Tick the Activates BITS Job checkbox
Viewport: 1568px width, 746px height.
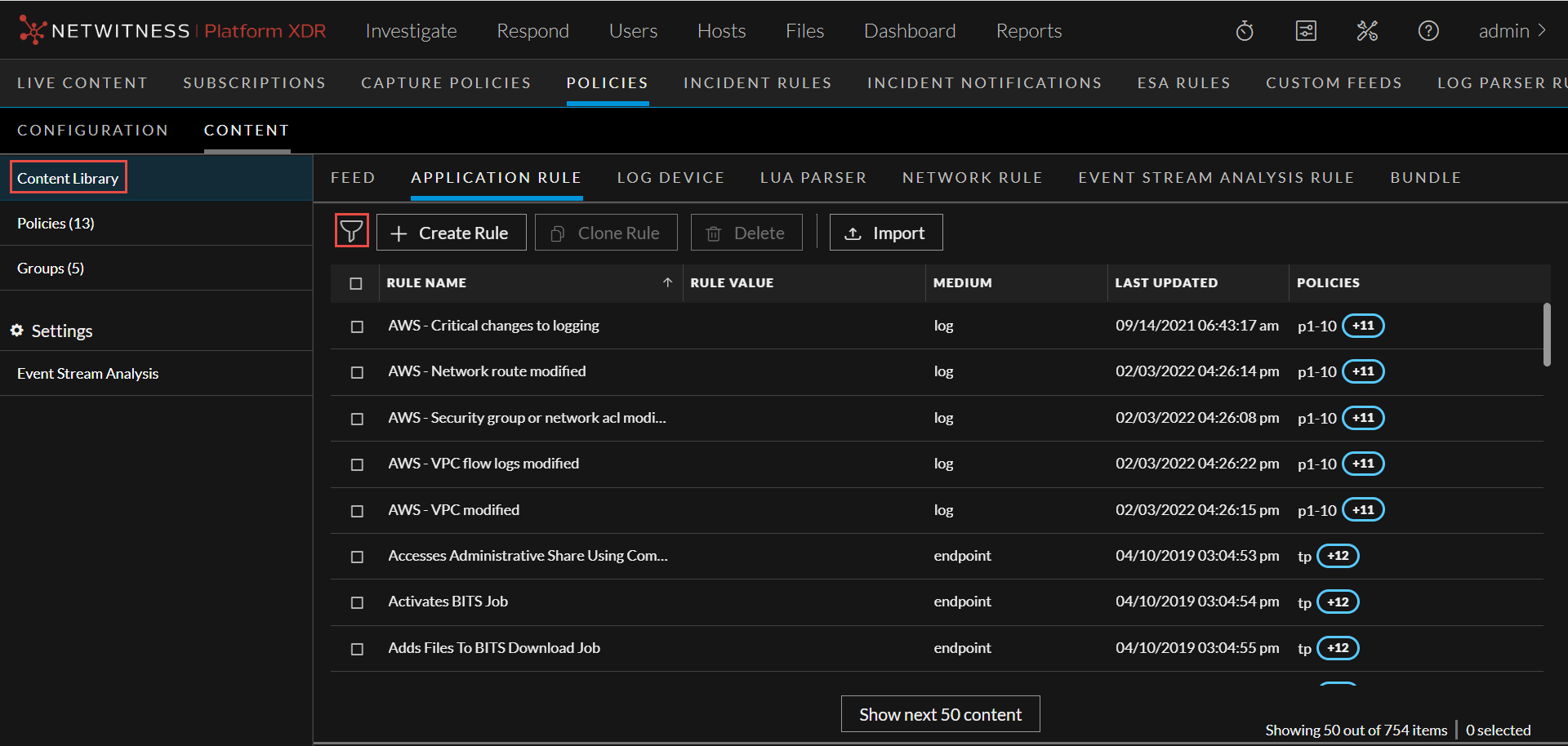click(x=357, y=602)
